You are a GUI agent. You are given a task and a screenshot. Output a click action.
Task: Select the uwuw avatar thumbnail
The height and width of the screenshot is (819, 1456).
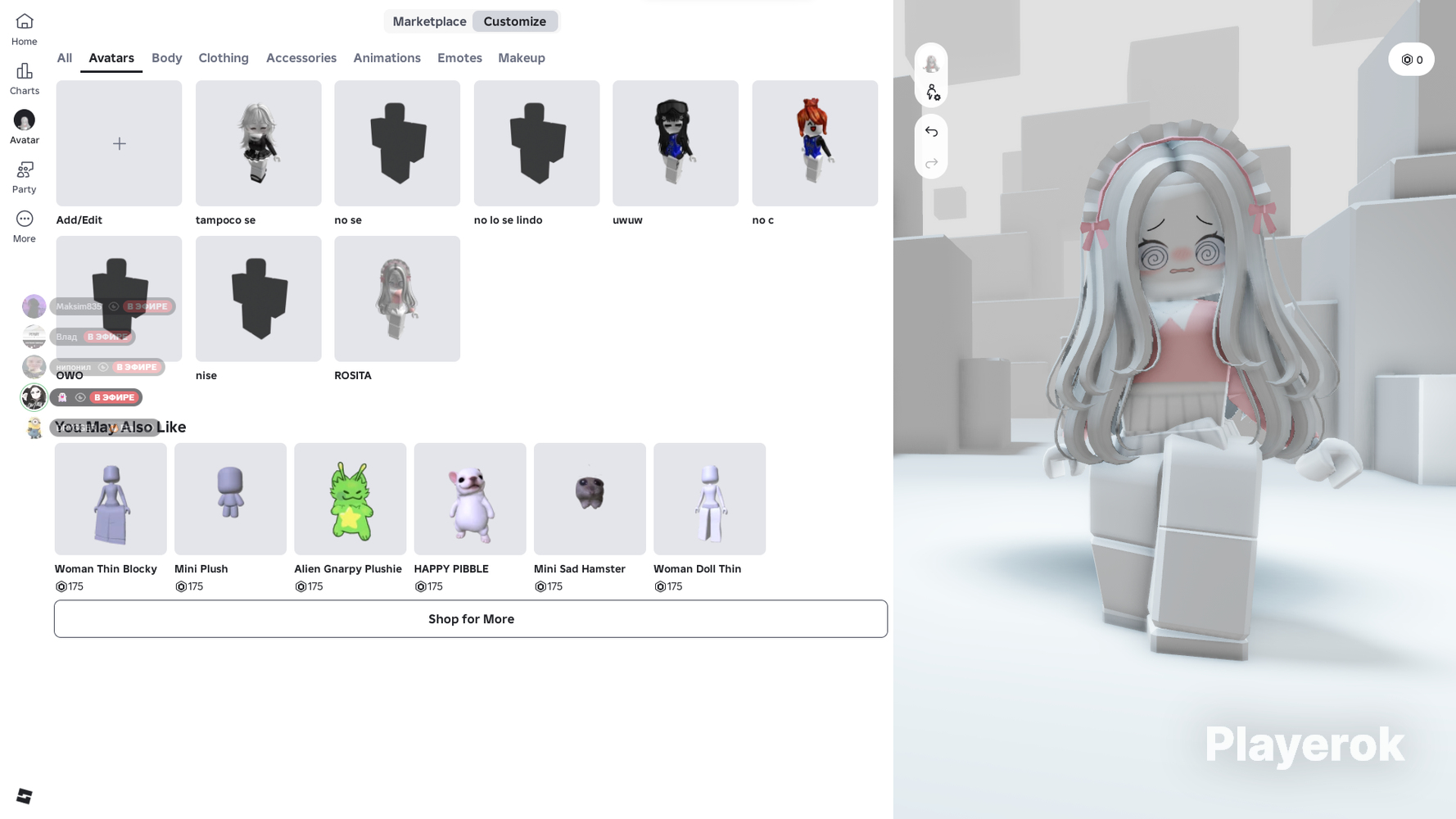pos(676,143)
